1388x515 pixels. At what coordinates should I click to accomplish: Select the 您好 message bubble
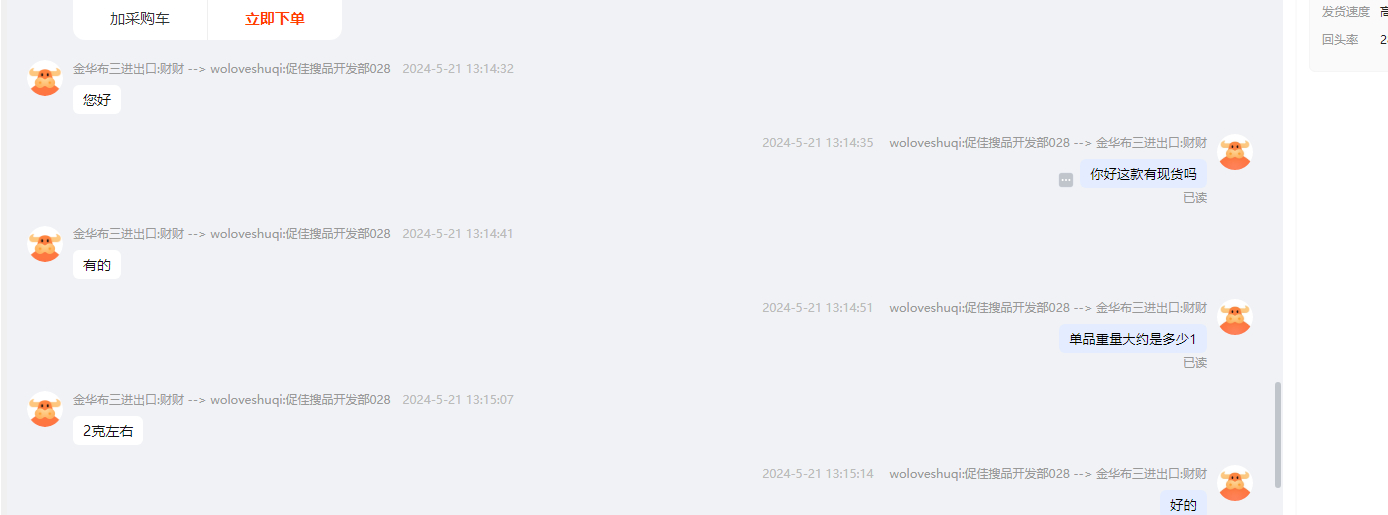coord(97,100)
